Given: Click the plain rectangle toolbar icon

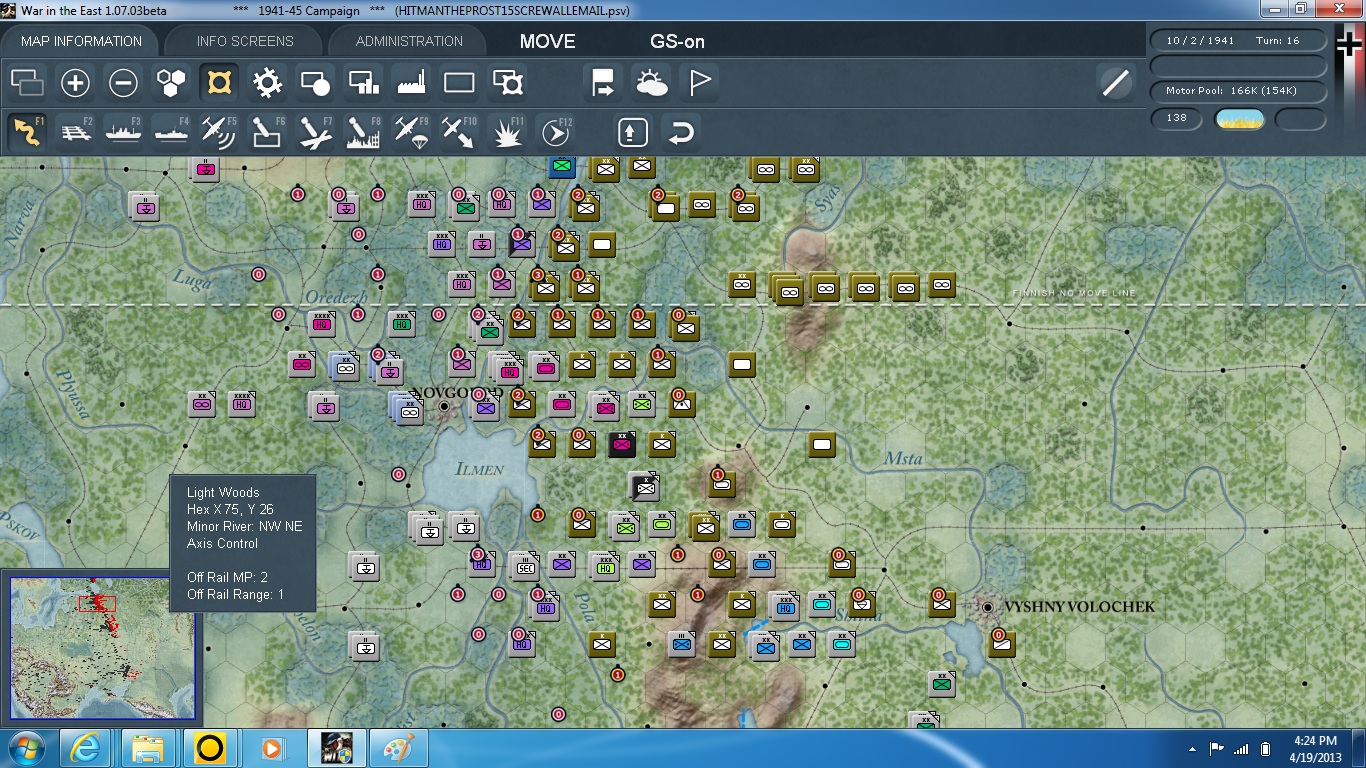Looking at the screenshot, I should [x=459, y=83].
